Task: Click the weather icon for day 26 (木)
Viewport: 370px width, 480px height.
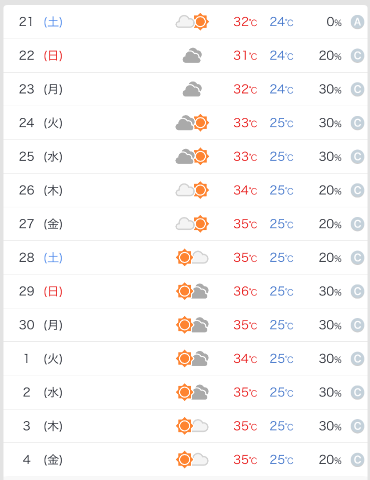Action: coord(192,190)
